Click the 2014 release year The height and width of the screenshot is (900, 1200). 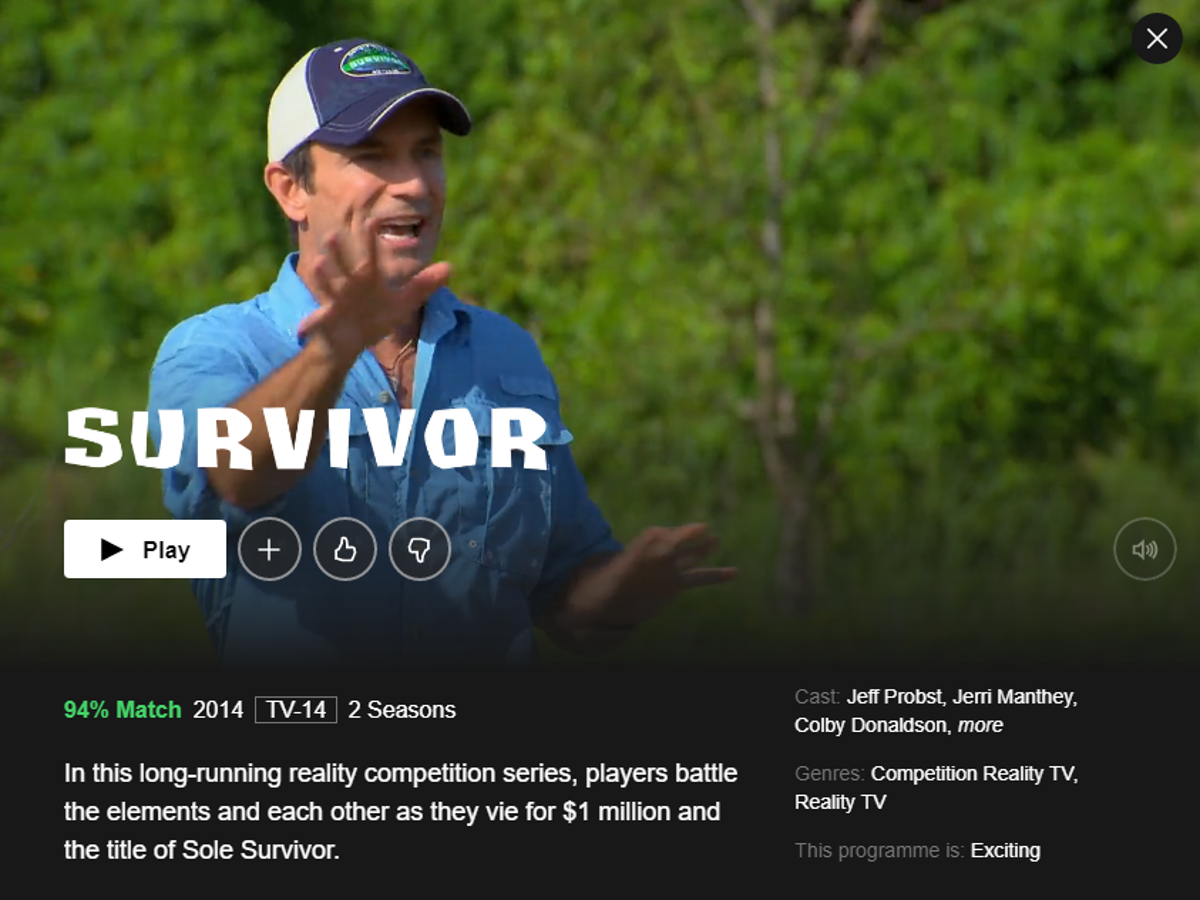tap(218, 710)
